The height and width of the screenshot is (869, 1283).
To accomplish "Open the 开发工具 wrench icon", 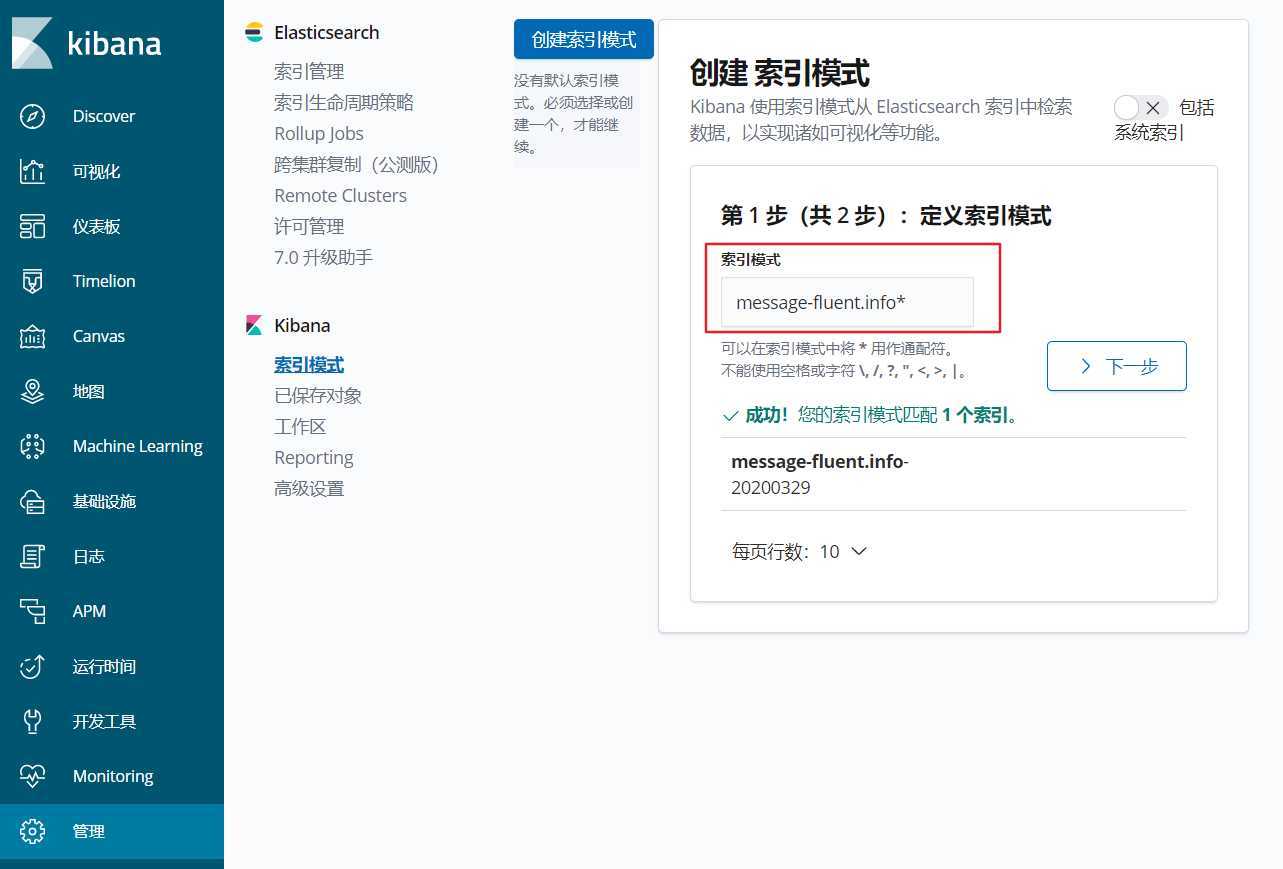I will [32, 721].
